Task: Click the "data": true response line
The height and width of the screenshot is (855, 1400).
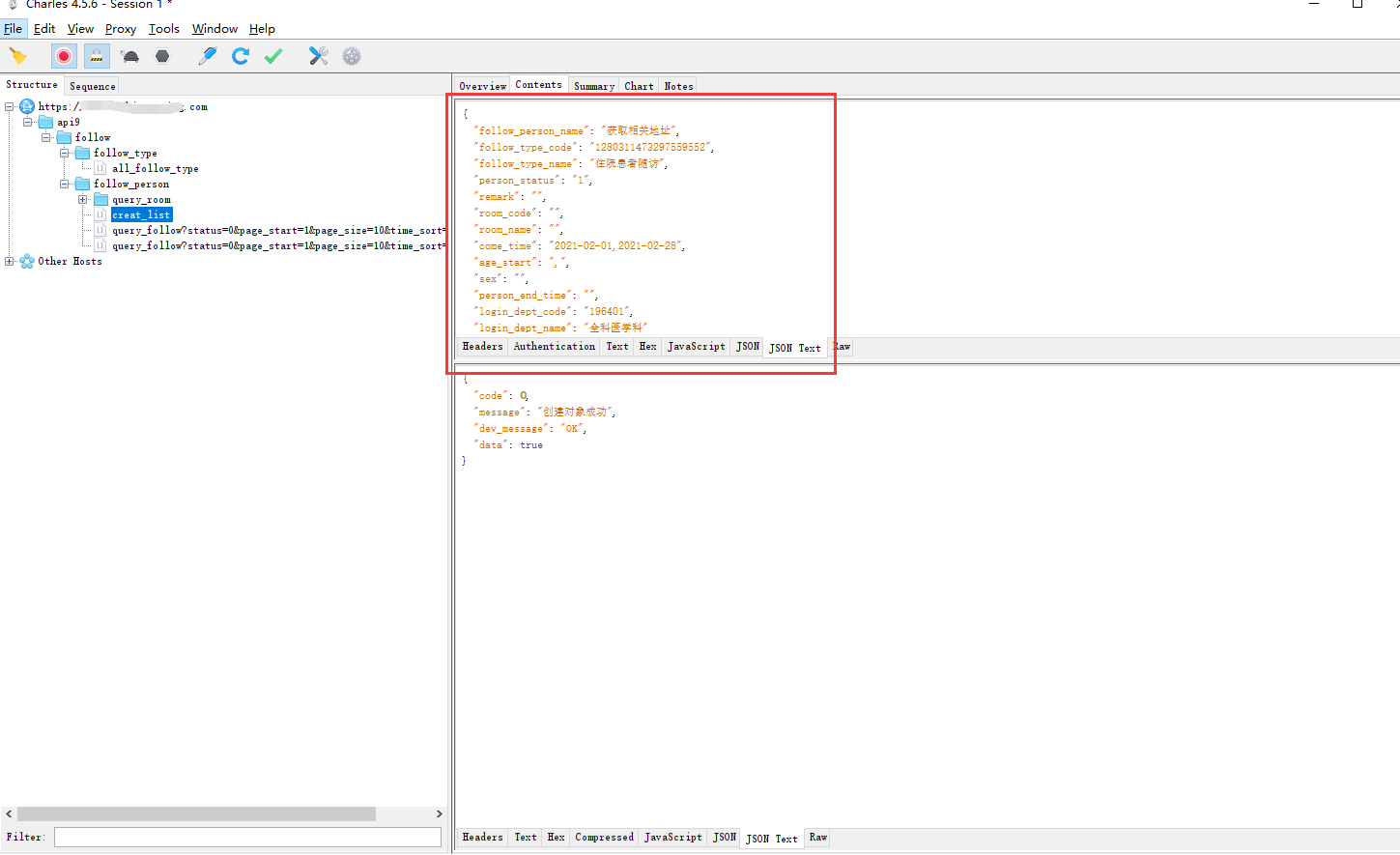Action: point(508,444)
